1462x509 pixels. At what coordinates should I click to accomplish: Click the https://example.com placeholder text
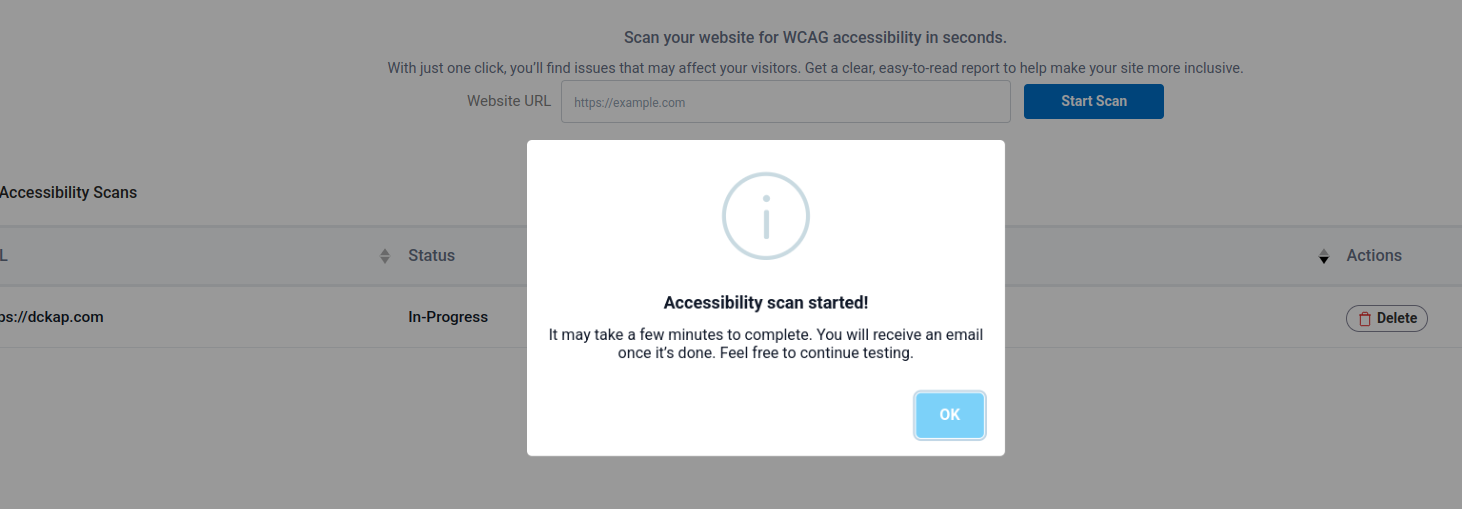click(x=629, y=102)
